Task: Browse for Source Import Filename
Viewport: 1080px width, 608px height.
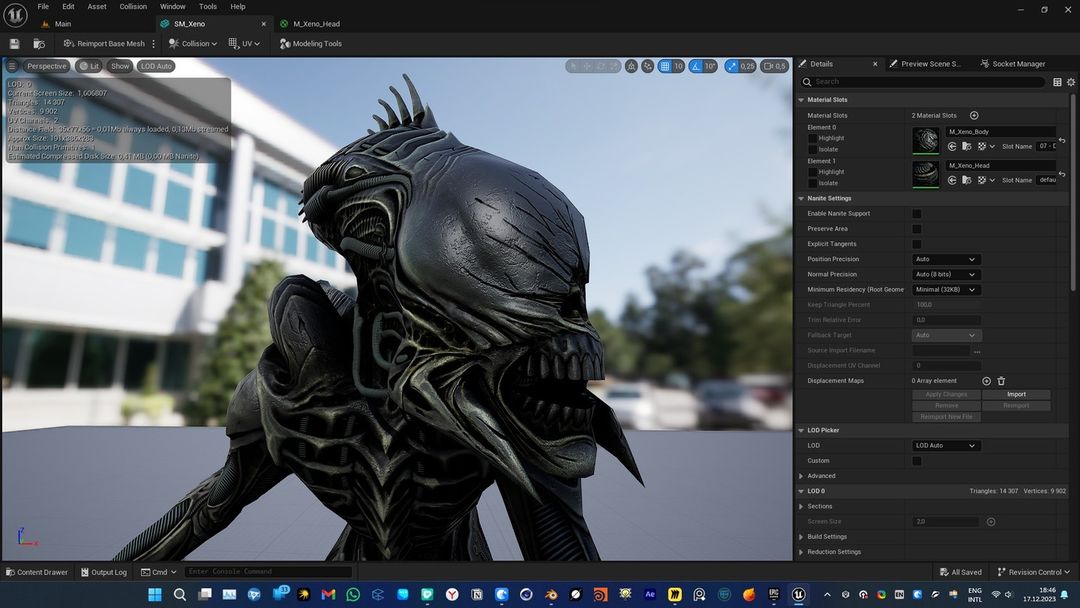Action: tap(977, 351)
